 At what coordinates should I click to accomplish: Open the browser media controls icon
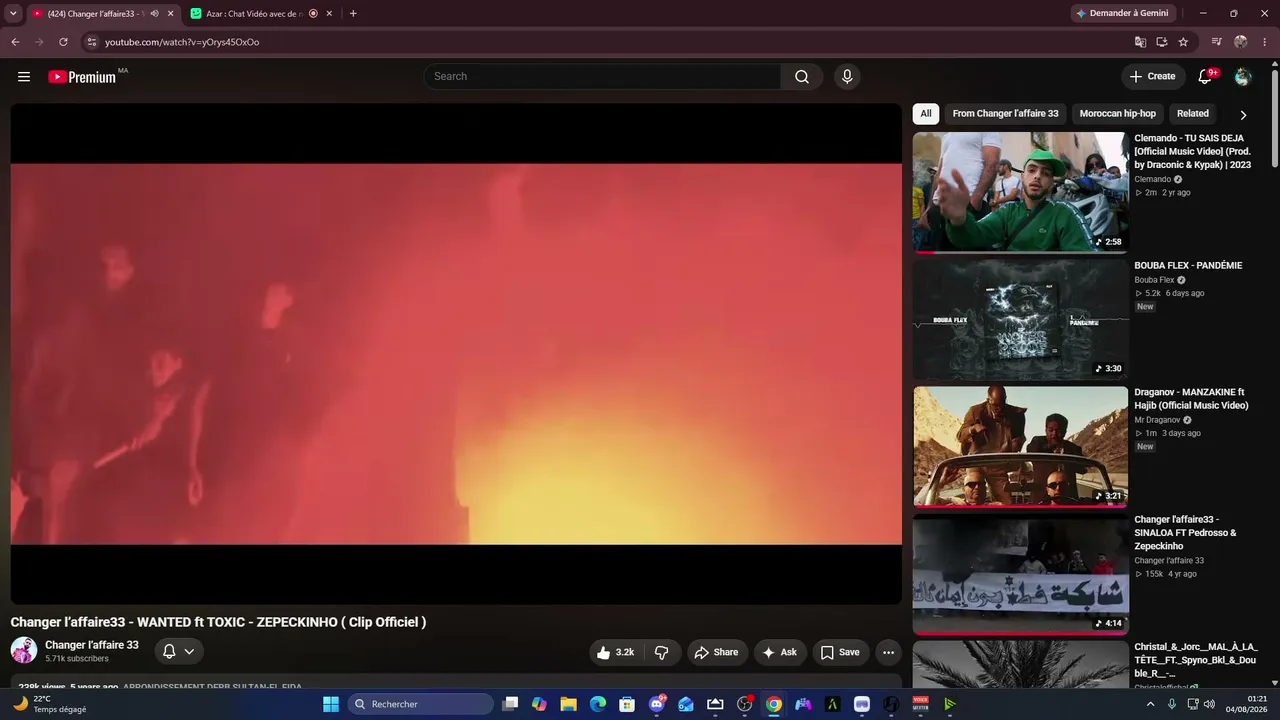[x=1217, y=42]
